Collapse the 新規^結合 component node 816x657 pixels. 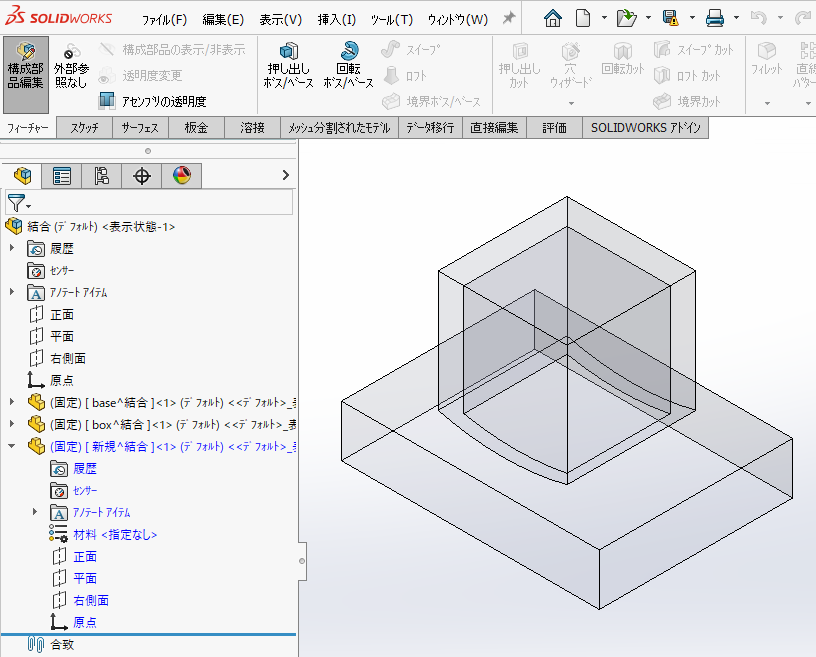[11, 446]
